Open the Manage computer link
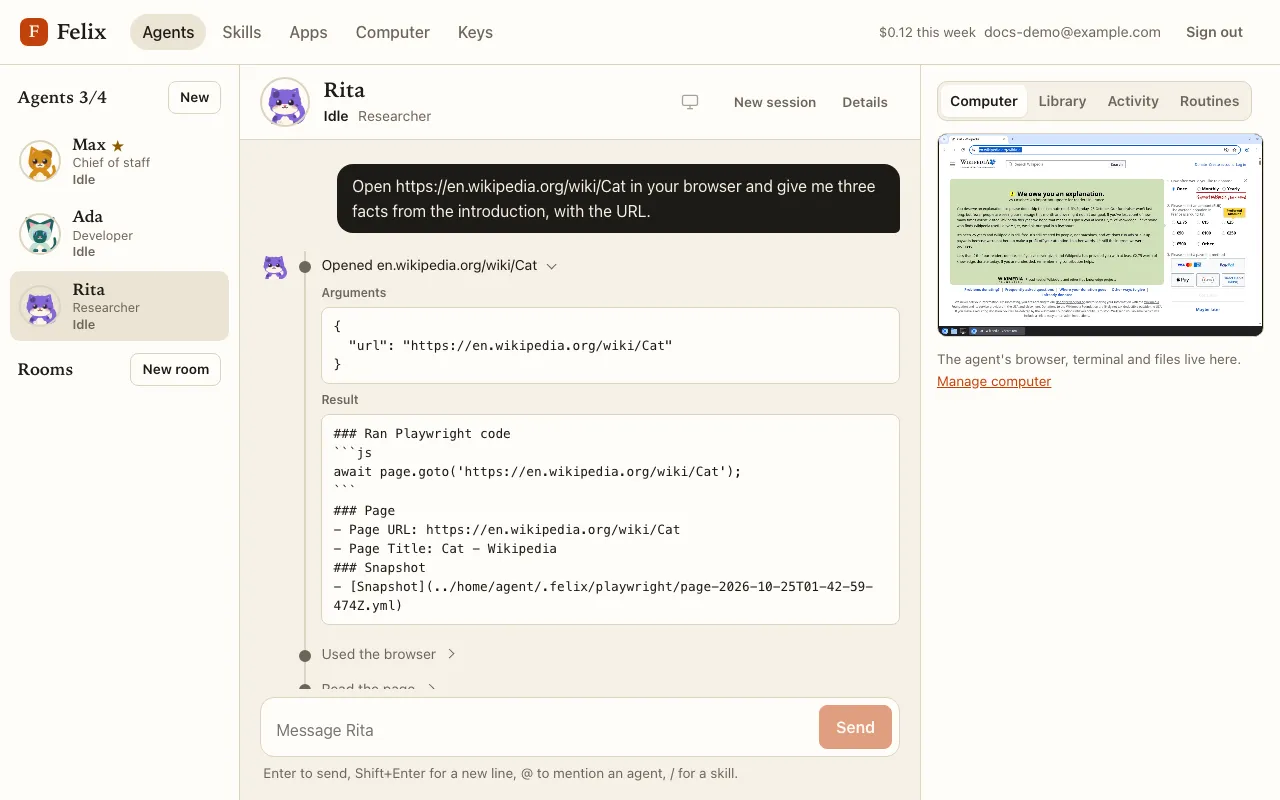The width and height of the screenshot is (1280, 800). point(994,381)
